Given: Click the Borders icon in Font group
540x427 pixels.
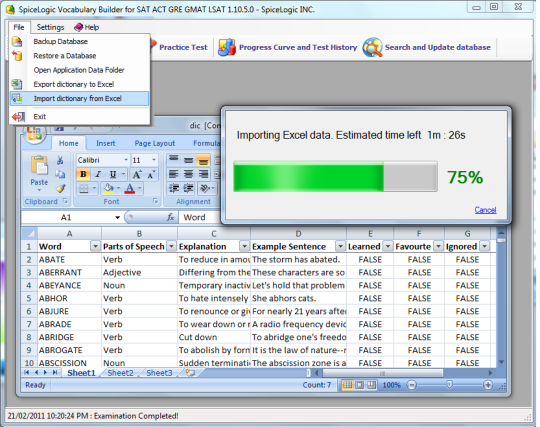Looking at the screenshot, I should point(84,188).
